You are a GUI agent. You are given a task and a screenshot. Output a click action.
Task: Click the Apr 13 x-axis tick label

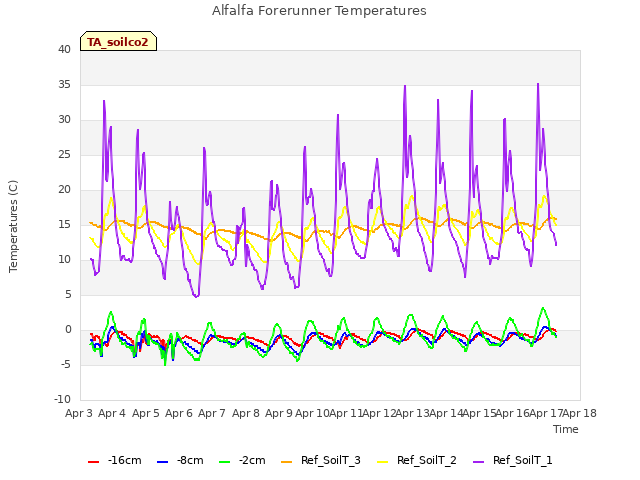pos(413,413)
